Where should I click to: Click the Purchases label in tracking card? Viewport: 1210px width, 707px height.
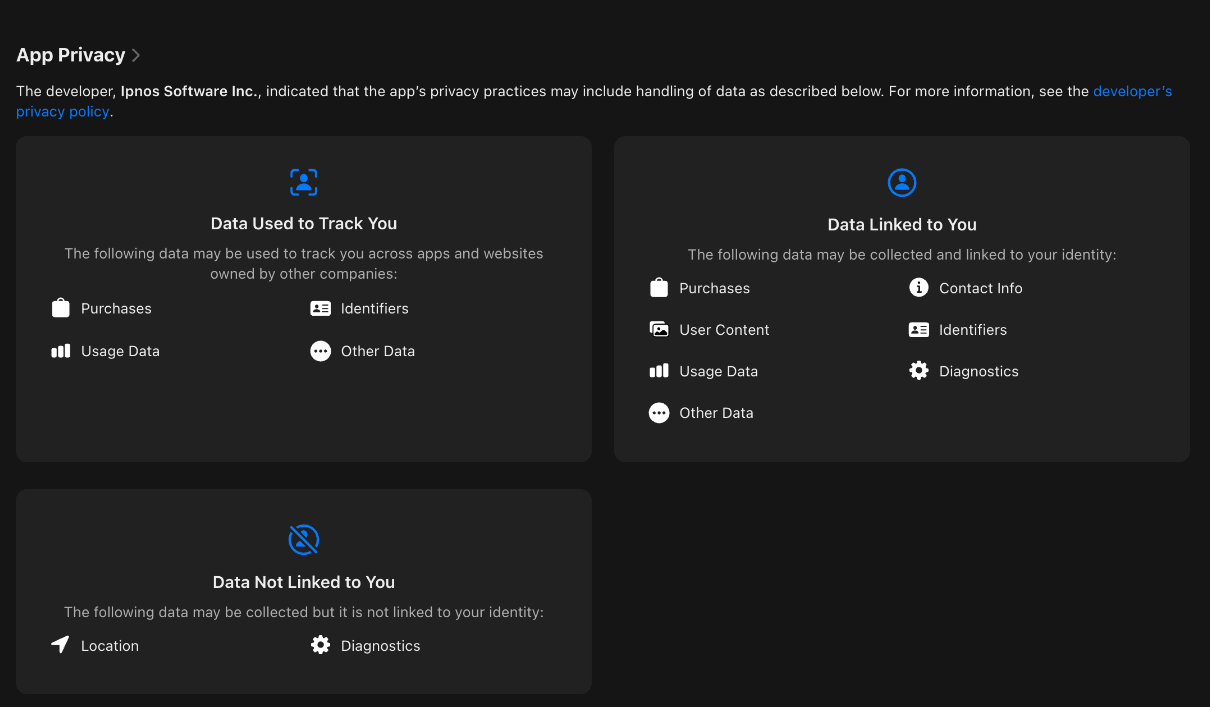(116, 308)
